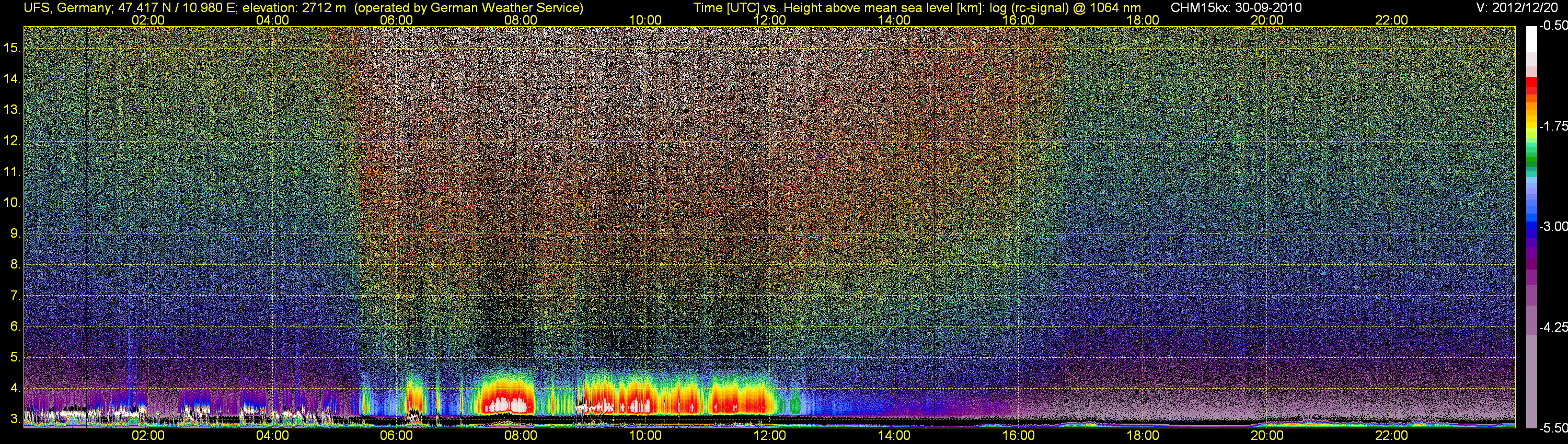The height and width of the screenshot is (444, 1568).
Task: Click the station title 'UFS, Germany; 47.417 N / 10.980 E'
Action: coord(131,8)
